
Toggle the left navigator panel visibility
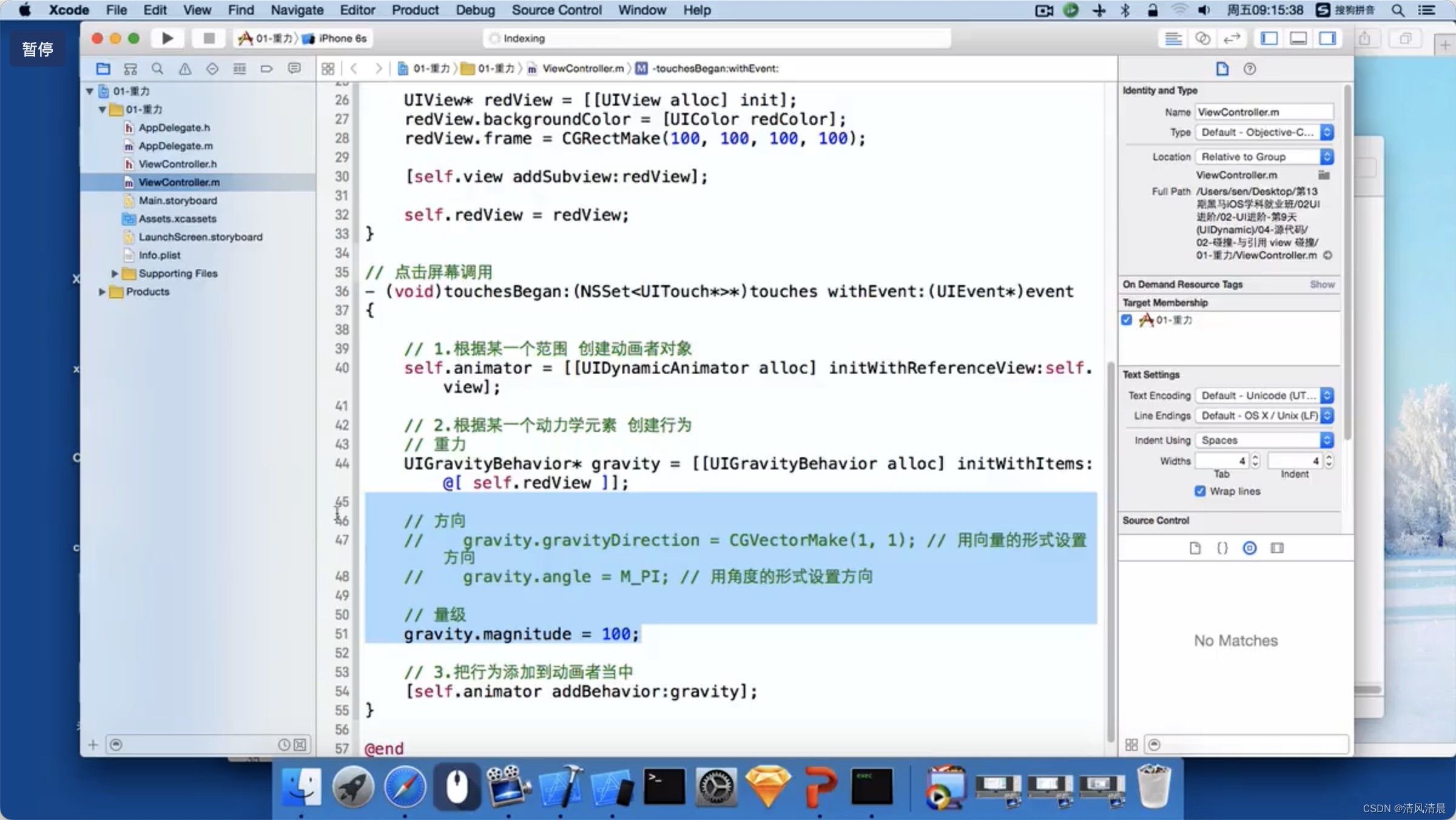tap(1269, 38)
